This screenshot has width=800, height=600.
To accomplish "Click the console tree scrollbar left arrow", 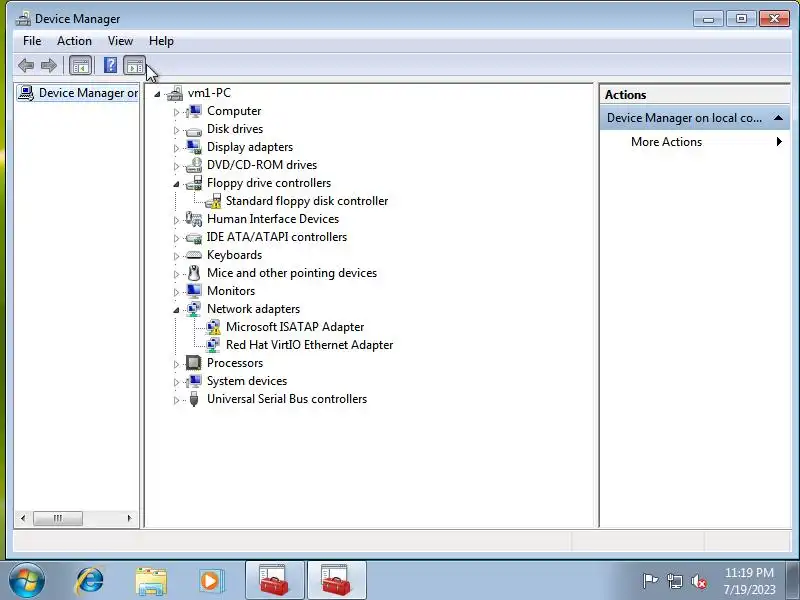I will point(22,518).
